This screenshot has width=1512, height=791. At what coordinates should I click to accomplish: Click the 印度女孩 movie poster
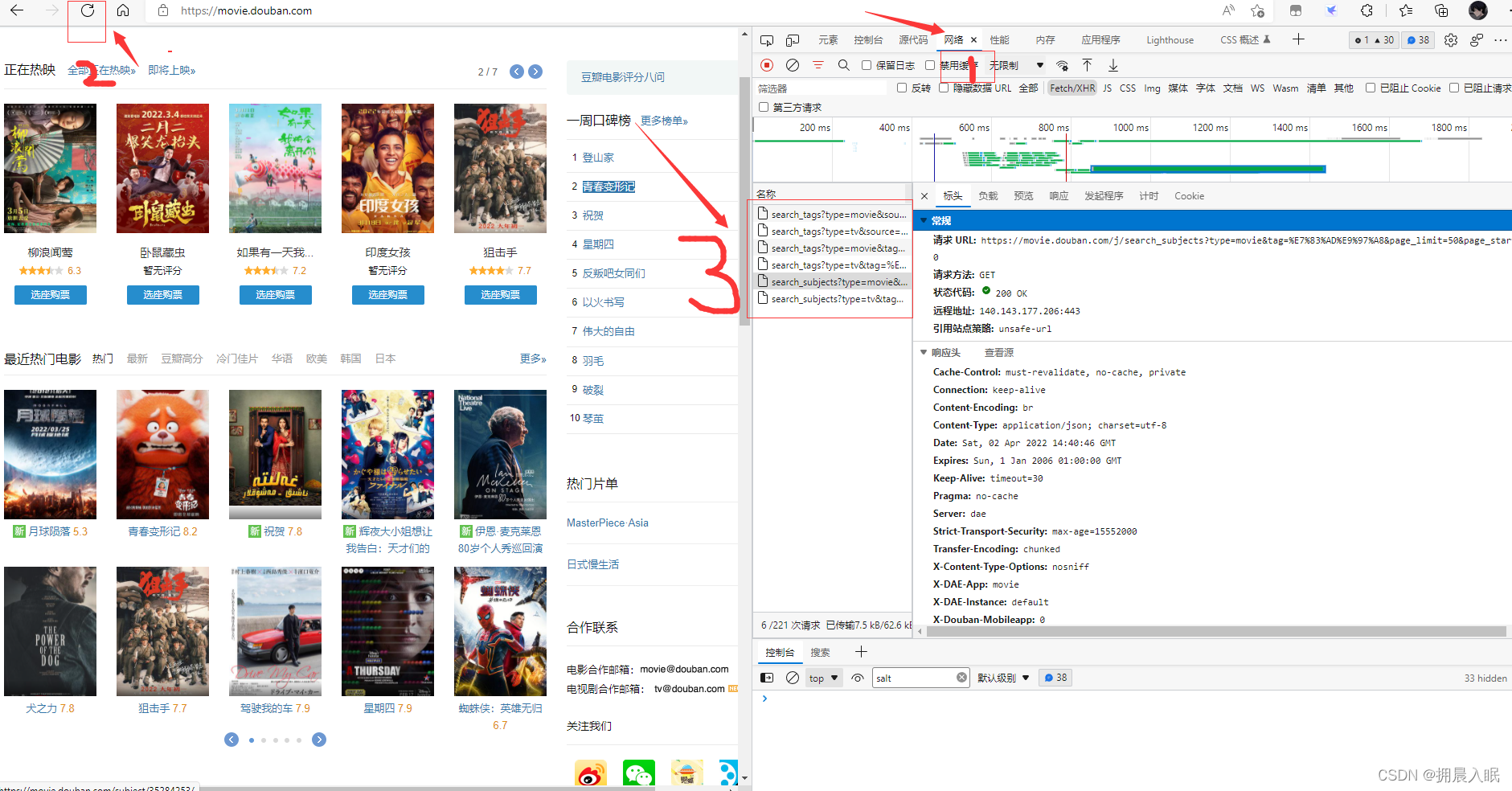387,168
